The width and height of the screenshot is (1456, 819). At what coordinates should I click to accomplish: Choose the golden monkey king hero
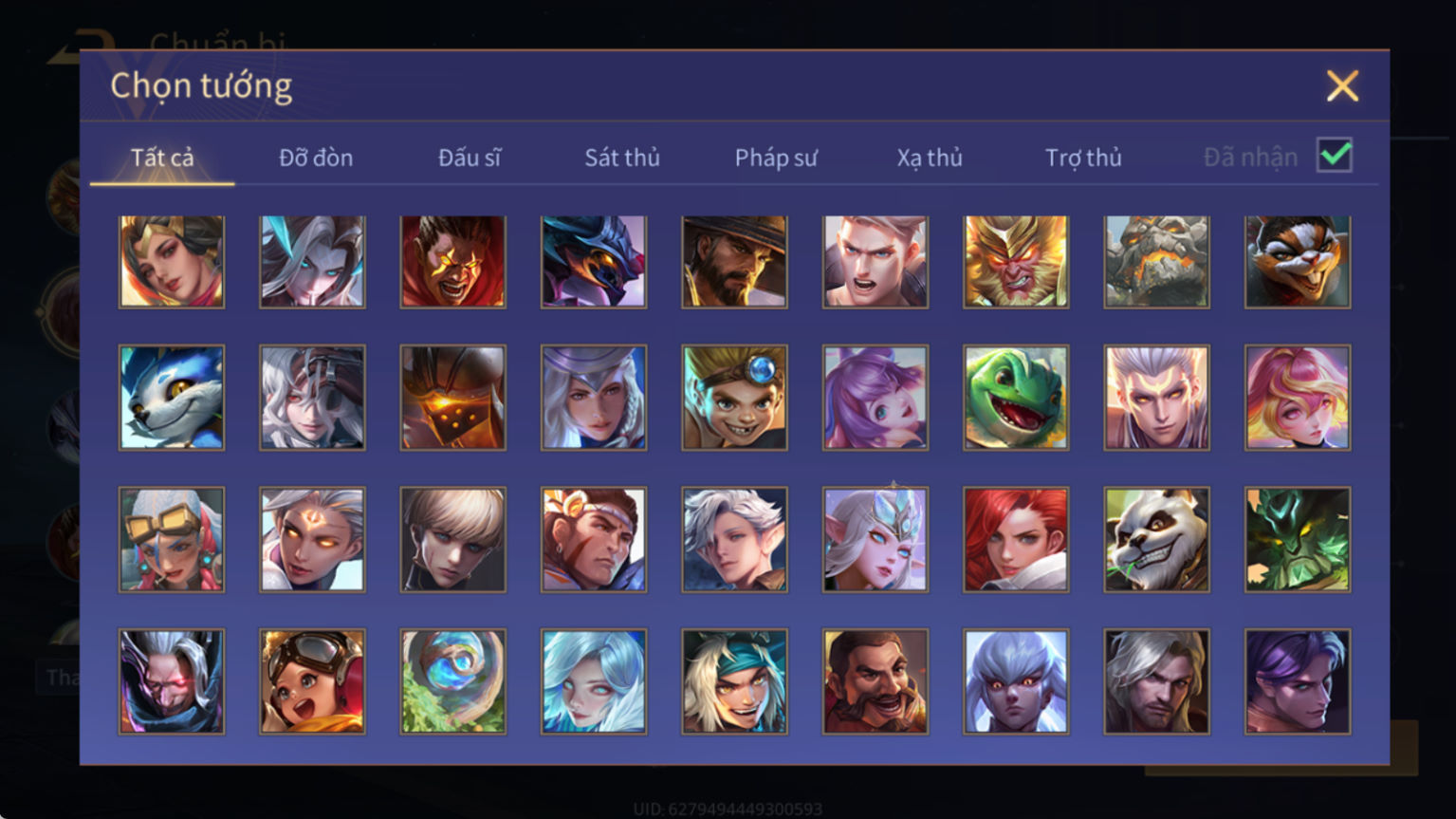1015,262
